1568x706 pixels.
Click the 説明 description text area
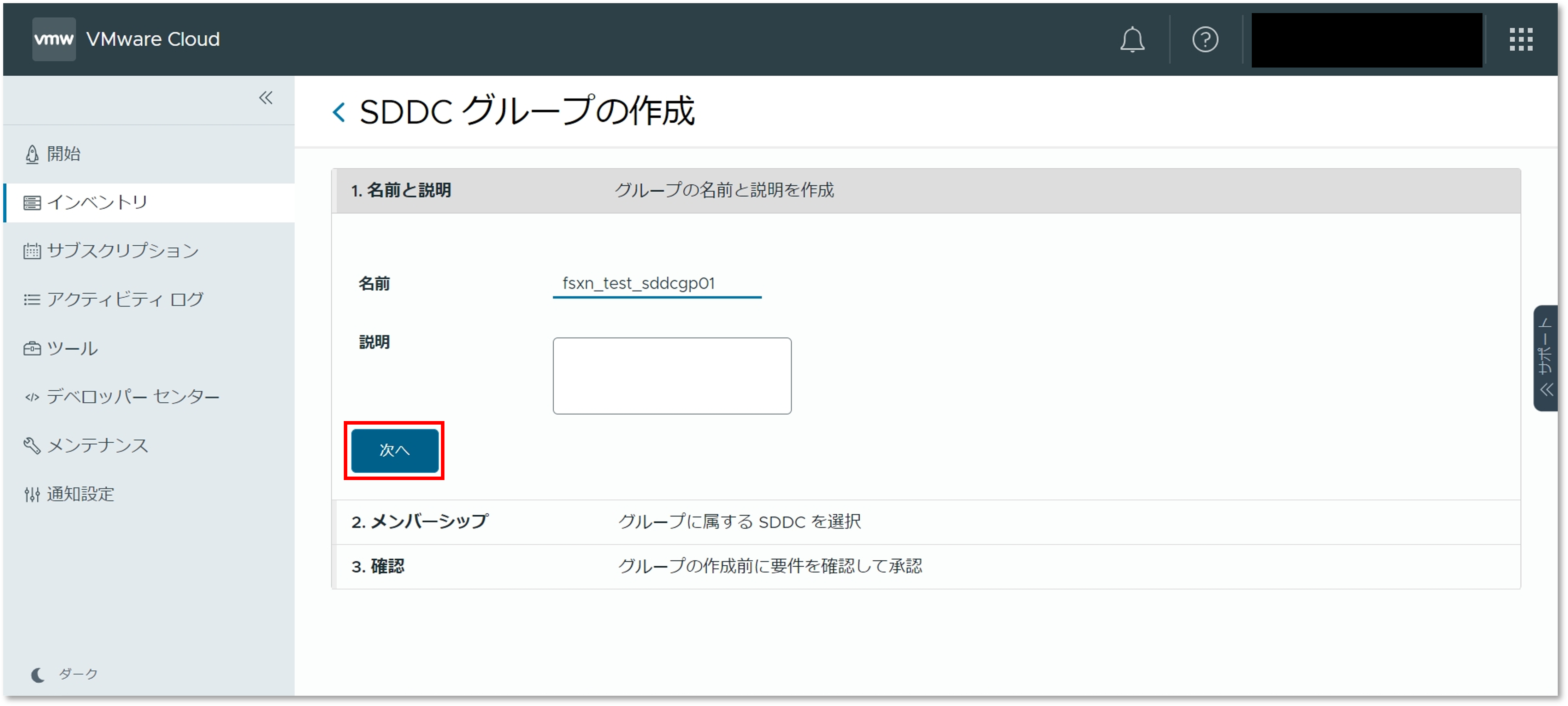click(672, 376)
